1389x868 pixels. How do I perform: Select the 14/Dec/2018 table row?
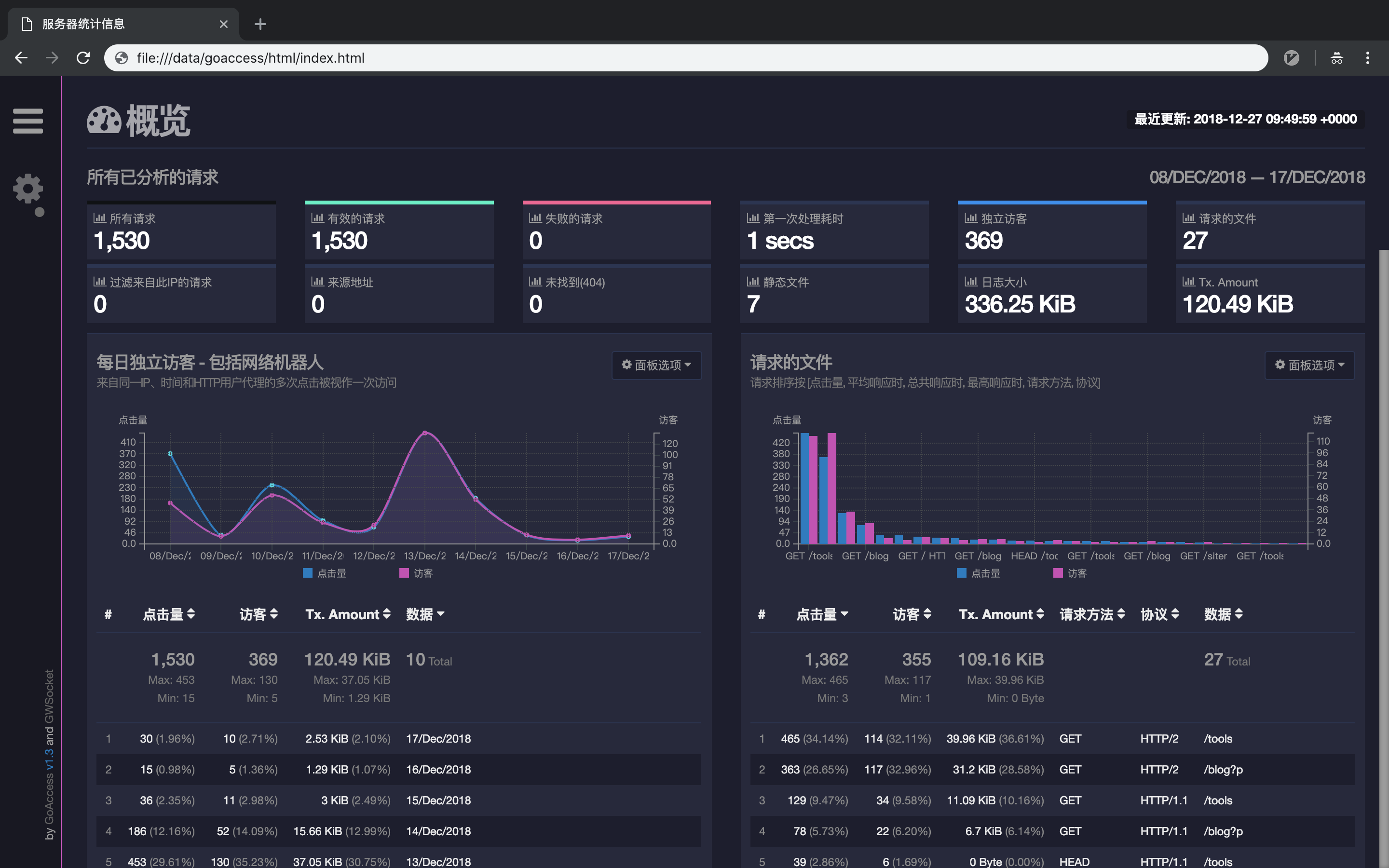point(398,831)
